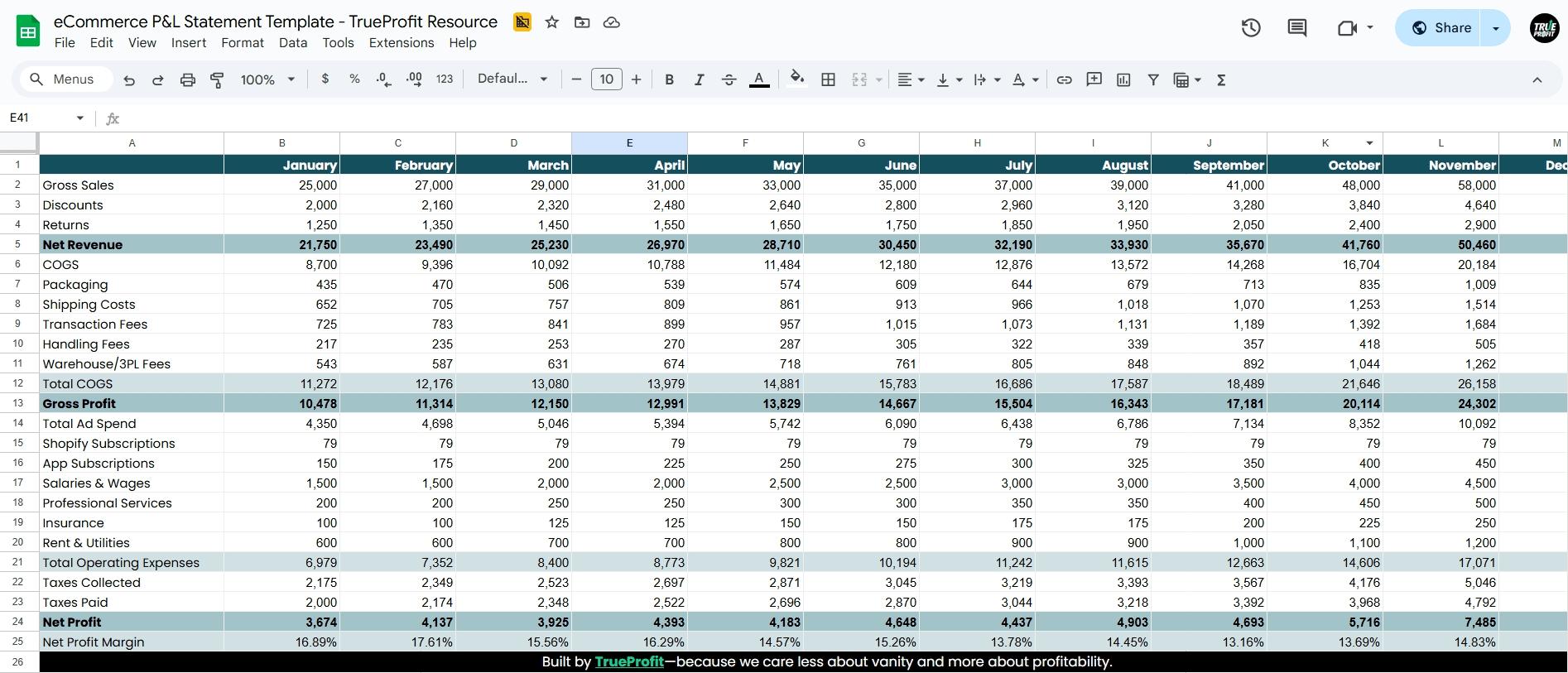Move document to a folder
The width and height of the screenshot is (1568, 673).
coord(582,22)
